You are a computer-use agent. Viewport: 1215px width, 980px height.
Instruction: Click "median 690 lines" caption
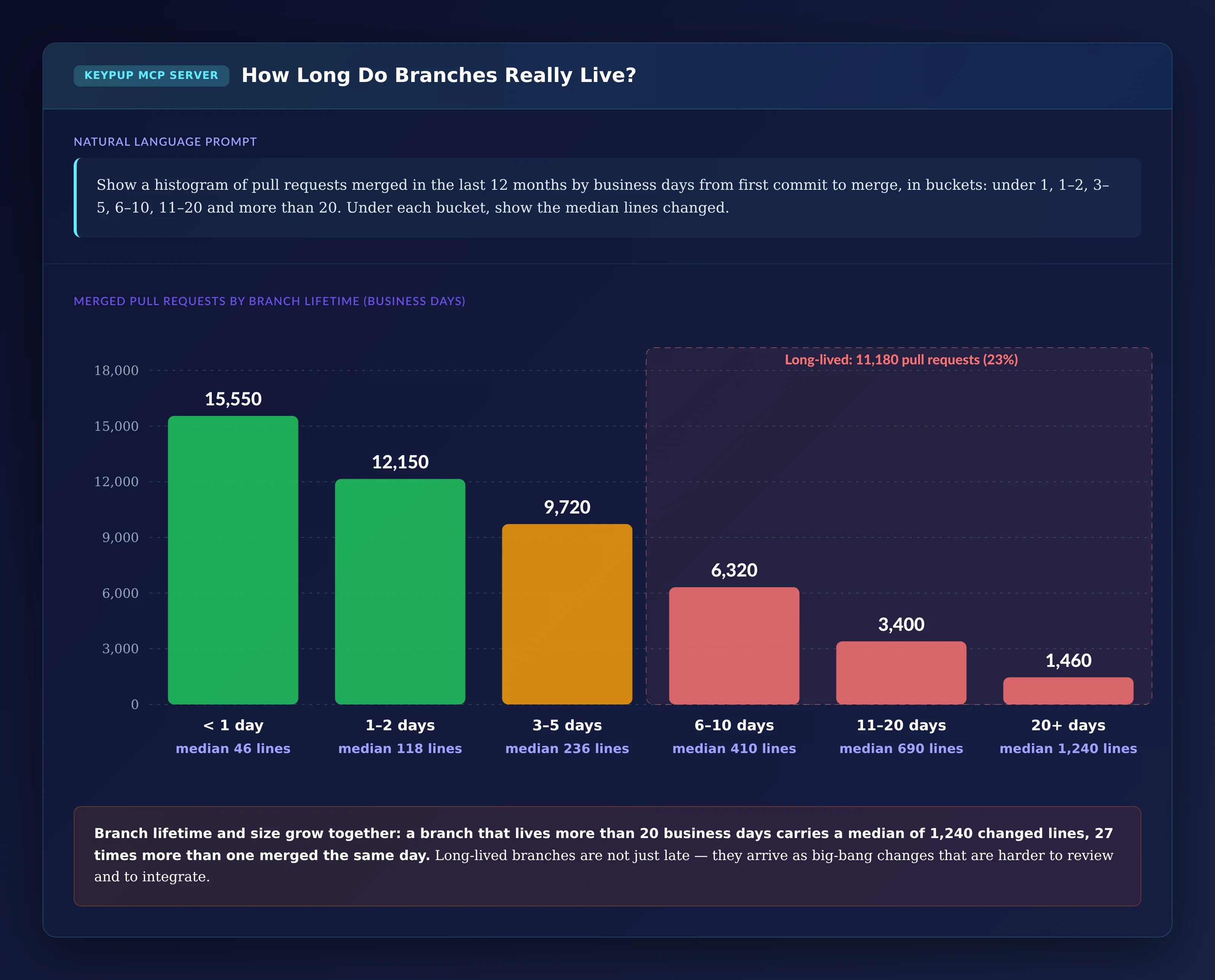[902, 748]
